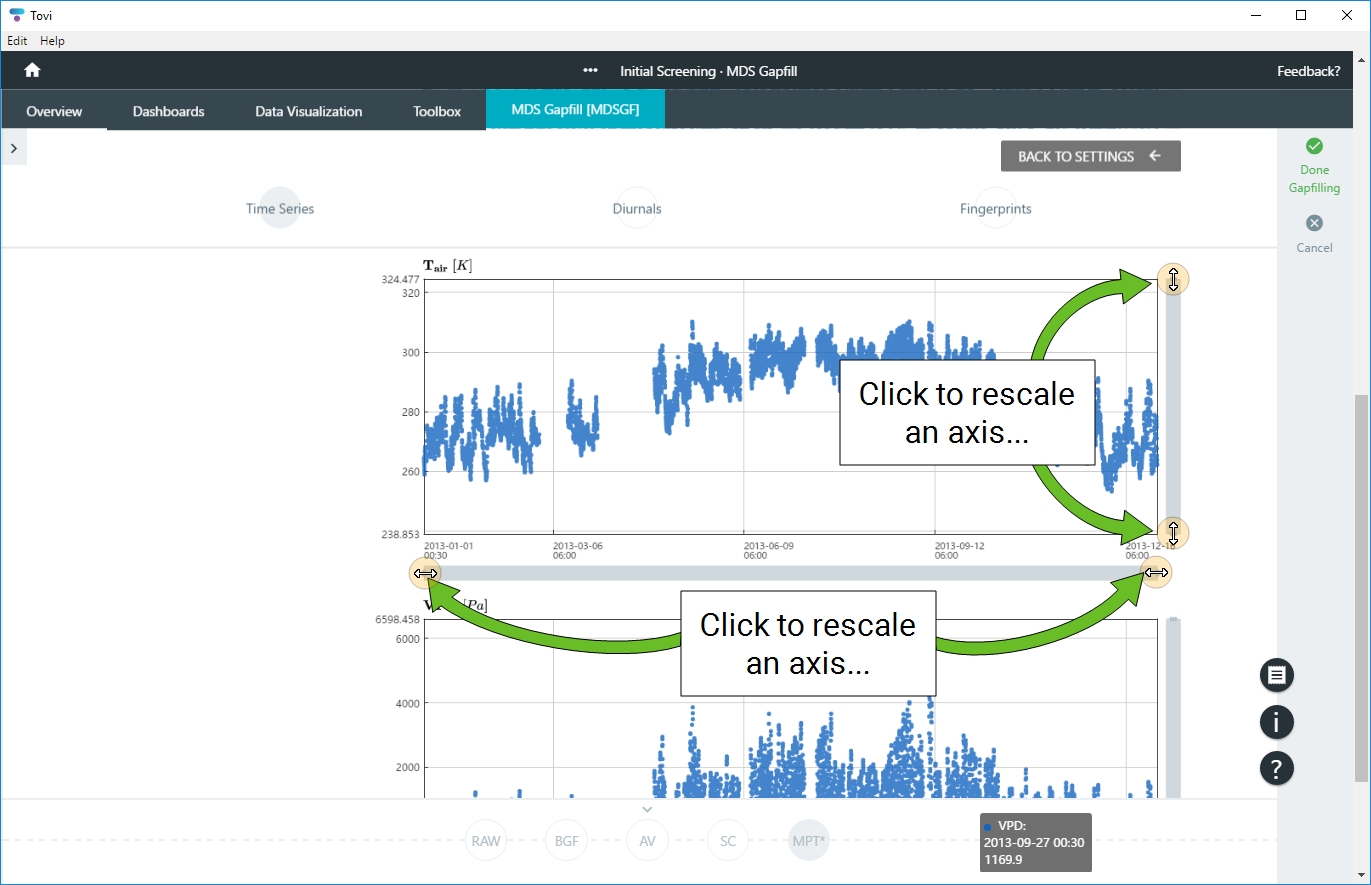Open the three-dot options menu in header
Screen dimensions: 1371x885
click(590, 71)
